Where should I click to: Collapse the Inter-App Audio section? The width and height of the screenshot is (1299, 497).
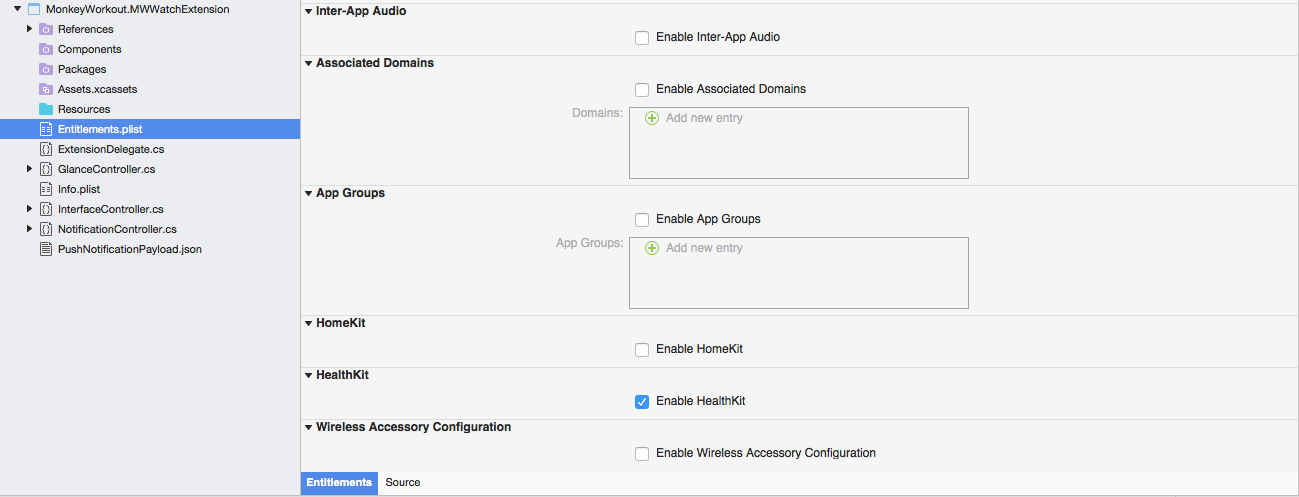(309, 11)
